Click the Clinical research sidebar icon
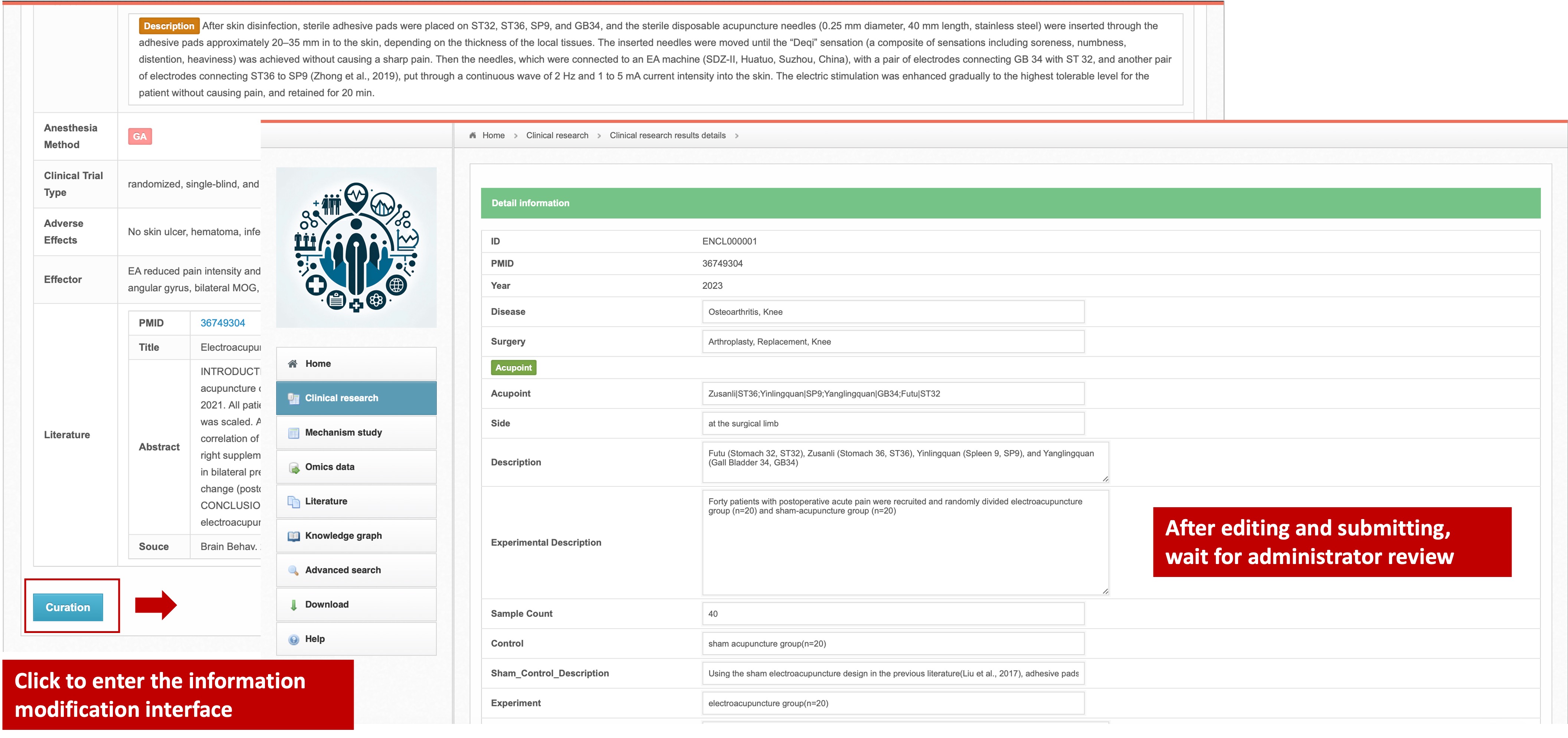 tap(294, 398)
